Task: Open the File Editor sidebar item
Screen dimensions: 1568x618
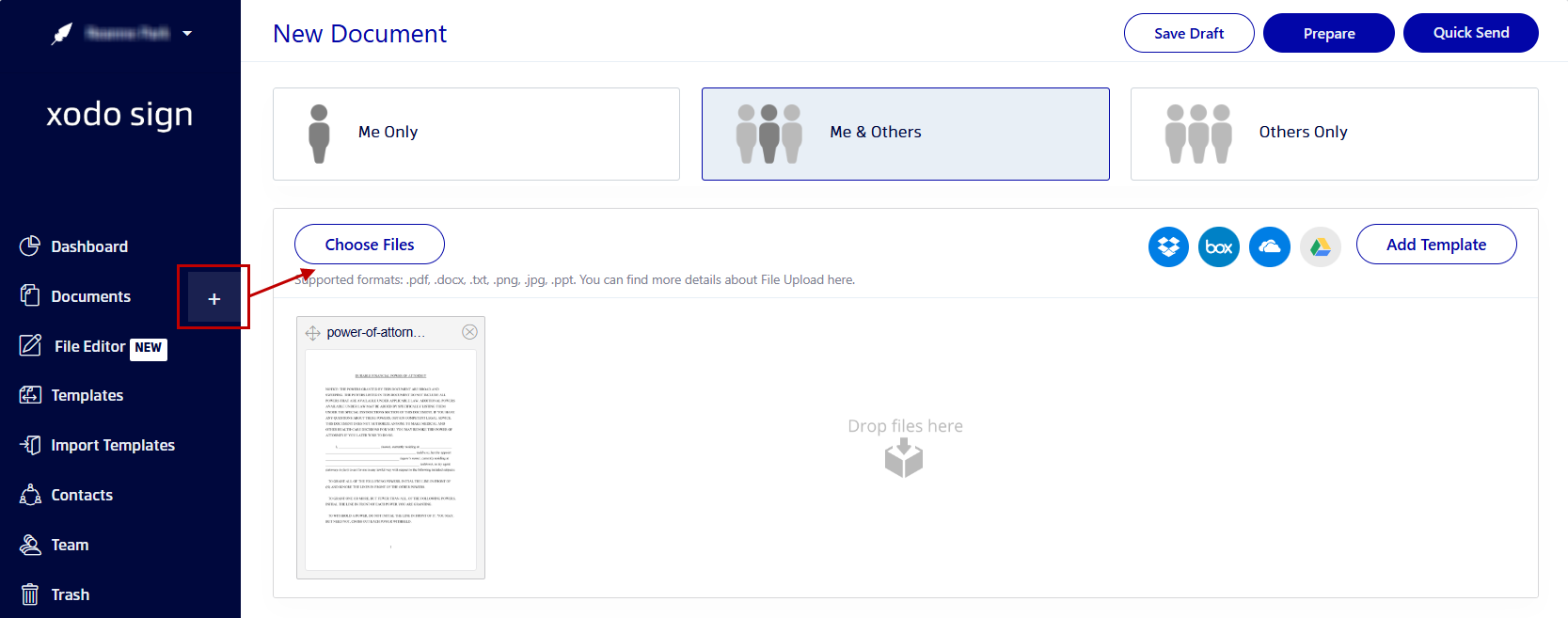Action: tap(89, 346)
